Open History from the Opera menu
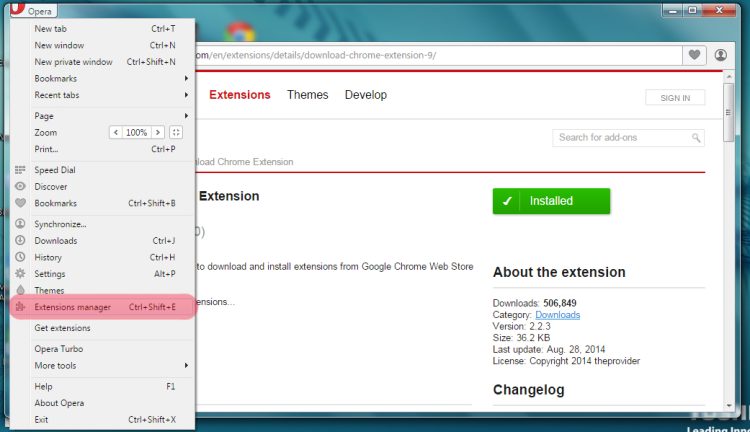Screen dimensions: 750x432 point(49,257)
